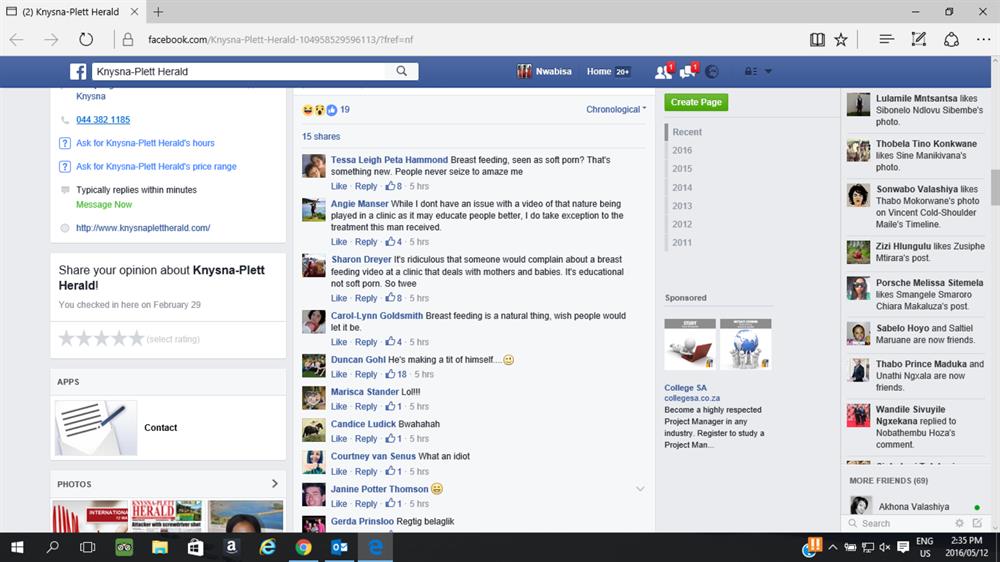Open Windows Start menu
This screenshot has height=562, width=1000.
click(17, 547)
